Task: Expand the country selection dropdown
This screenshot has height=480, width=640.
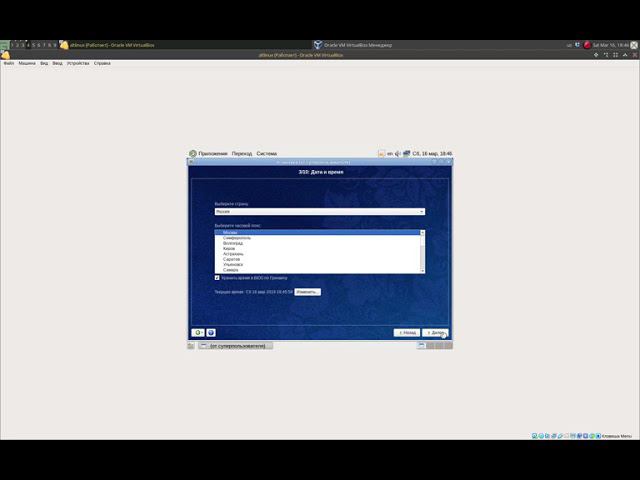Action: pyautogui.click(x=320, y=211)
